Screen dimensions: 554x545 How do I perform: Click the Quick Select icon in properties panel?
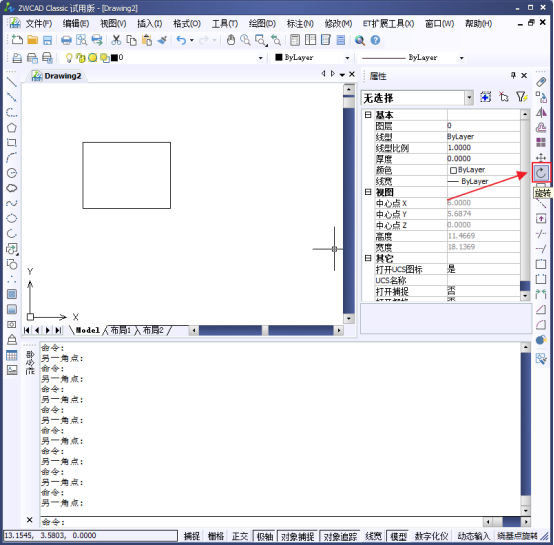click(x=521, y=97)
